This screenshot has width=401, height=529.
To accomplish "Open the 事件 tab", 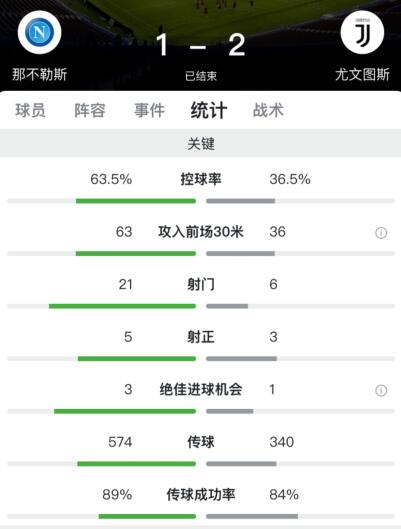I will [149, 110].
